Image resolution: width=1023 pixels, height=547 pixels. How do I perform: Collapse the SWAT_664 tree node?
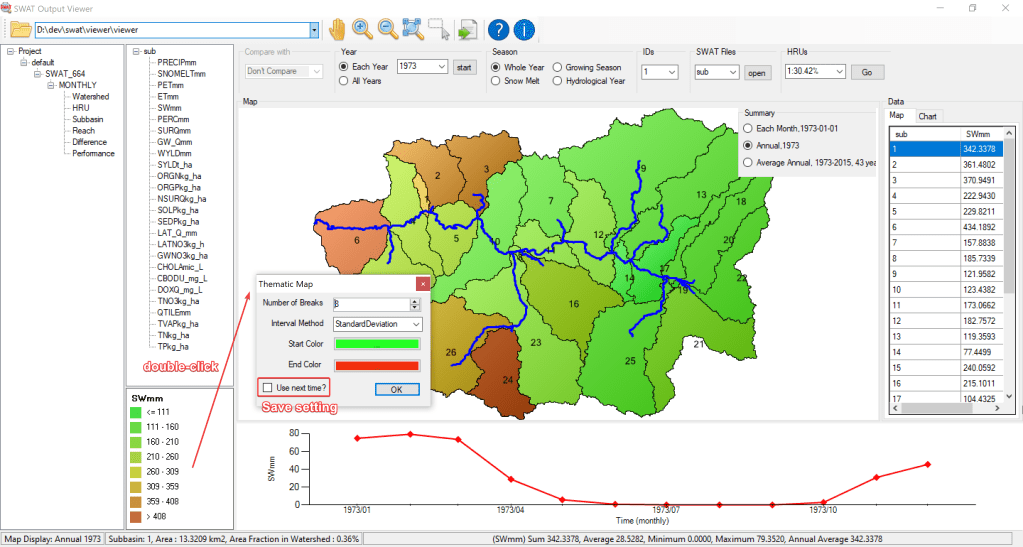(x=38, y=74)
